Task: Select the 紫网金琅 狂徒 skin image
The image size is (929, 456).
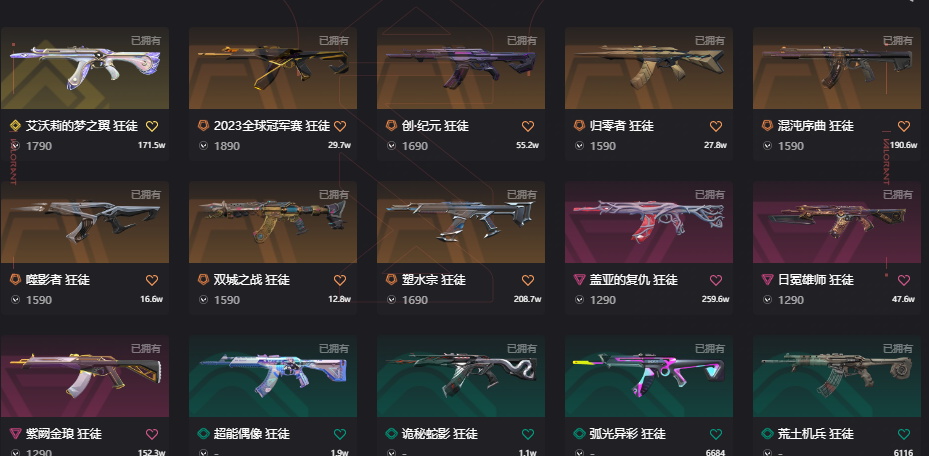Action: point(85,376)
